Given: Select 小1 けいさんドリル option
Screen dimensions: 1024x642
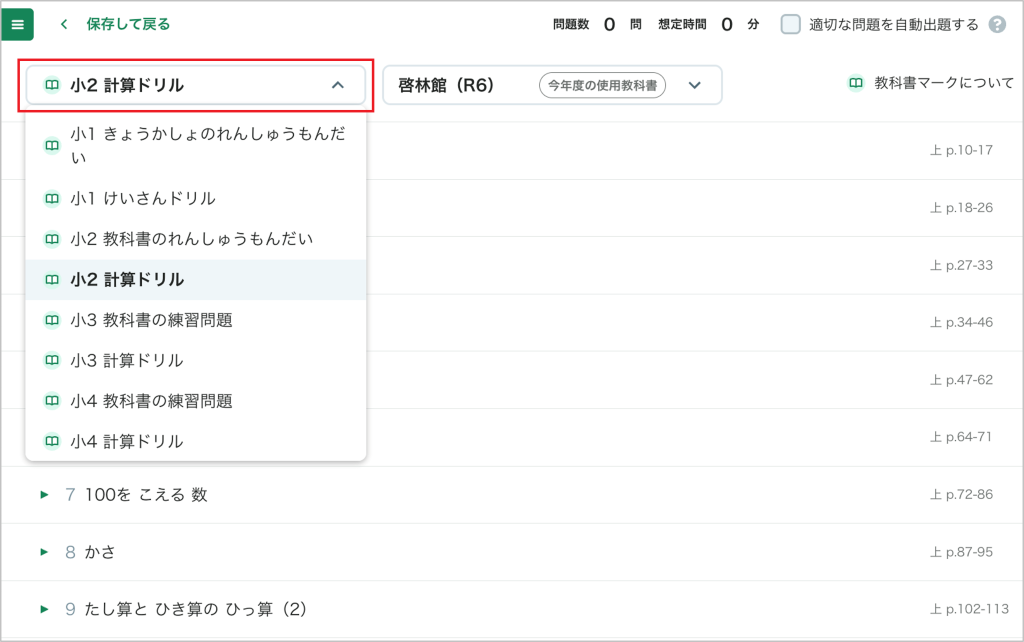Looking at the screenshot, I should tap(195, 199).
